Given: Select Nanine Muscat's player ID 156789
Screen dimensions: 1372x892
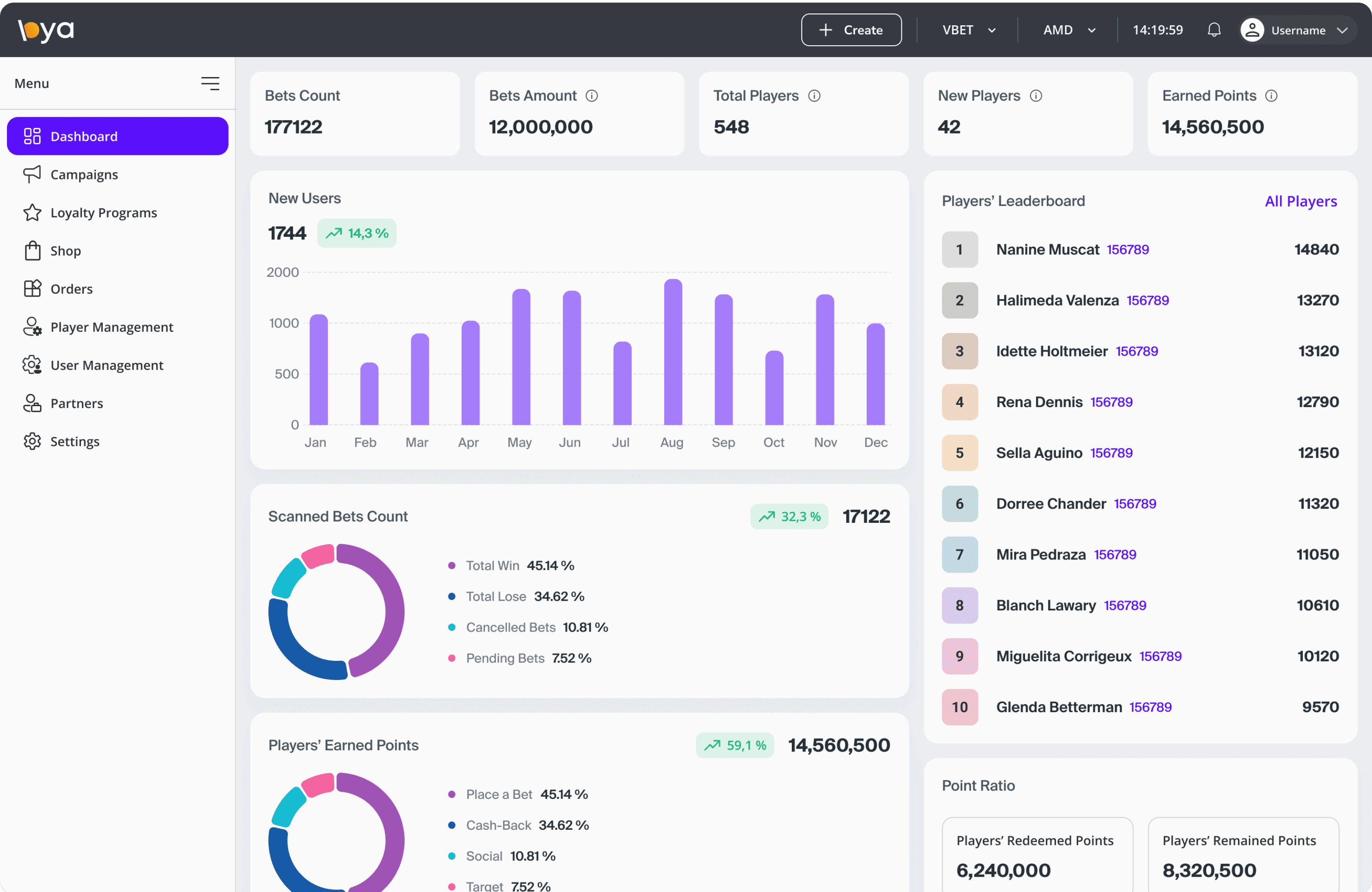Looking at the screenshot, I should [1127, 250].
